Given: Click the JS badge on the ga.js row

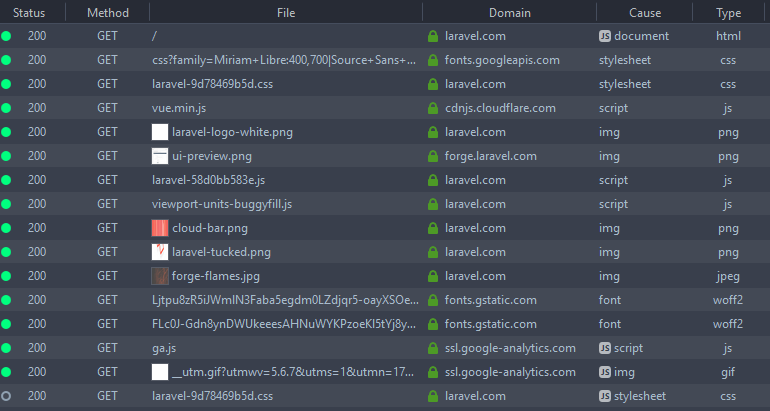Looking at the screenshot, I should 605,348.
